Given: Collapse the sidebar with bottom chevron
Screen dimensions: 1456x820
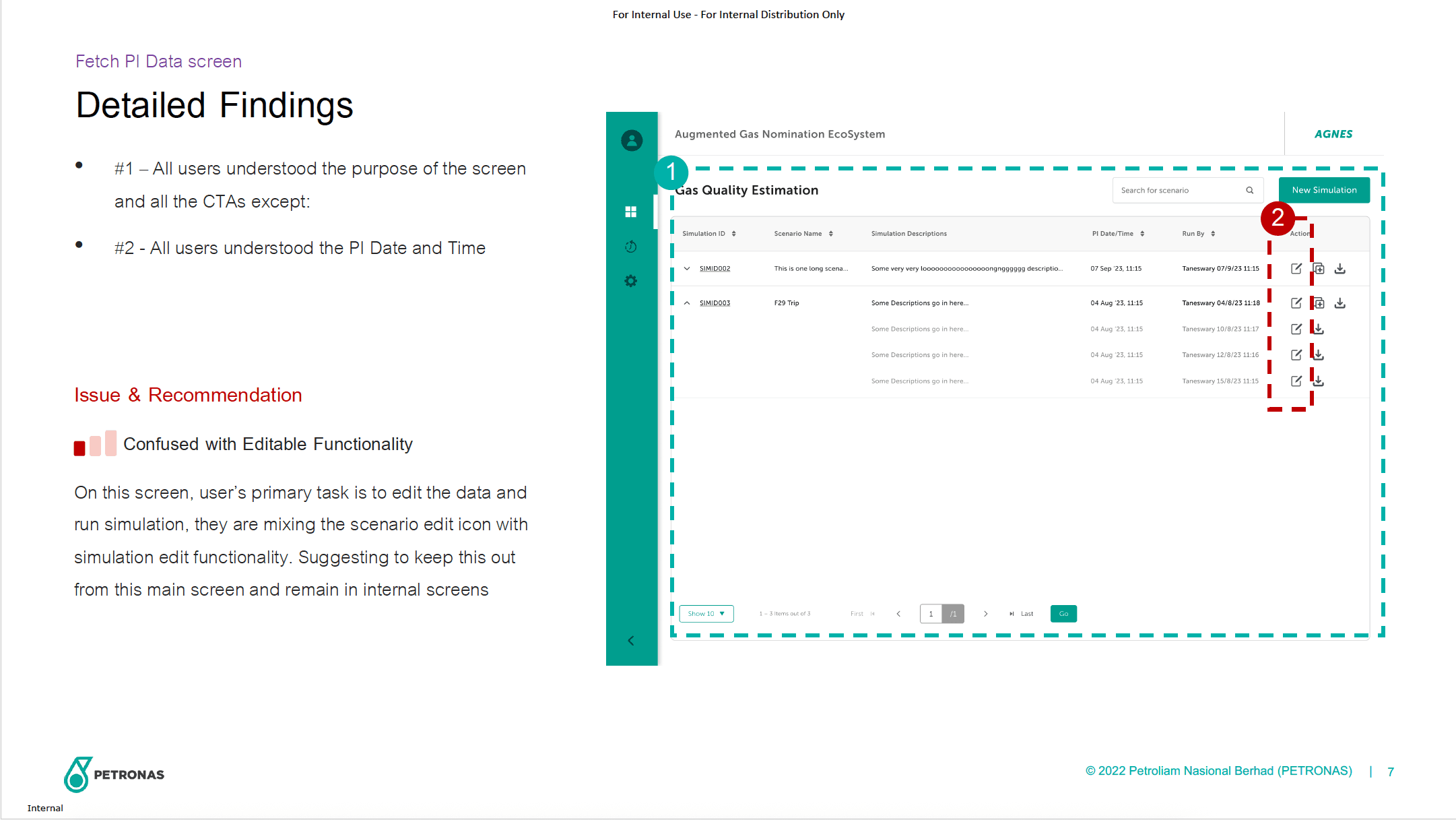Looking at the screenshot, I should coord(631,641).
